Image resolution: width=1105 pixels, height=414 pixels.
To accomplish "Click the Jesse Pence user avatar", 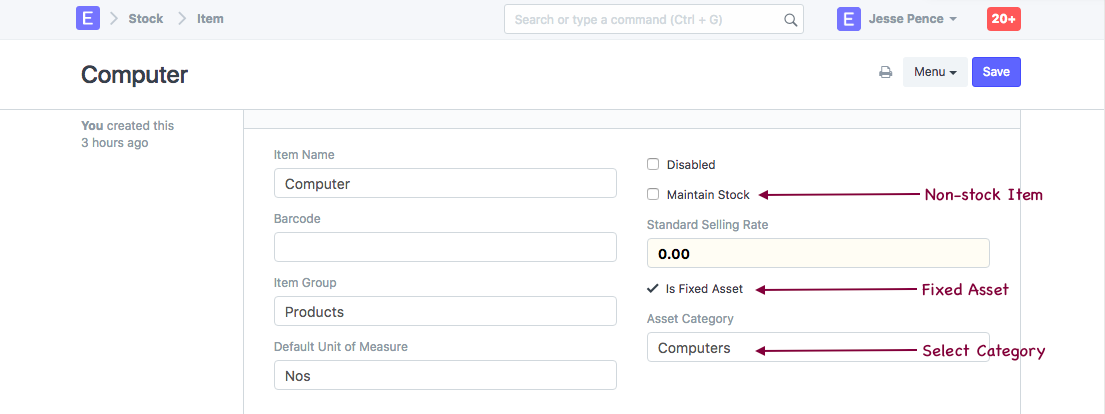I will (849, 19).
